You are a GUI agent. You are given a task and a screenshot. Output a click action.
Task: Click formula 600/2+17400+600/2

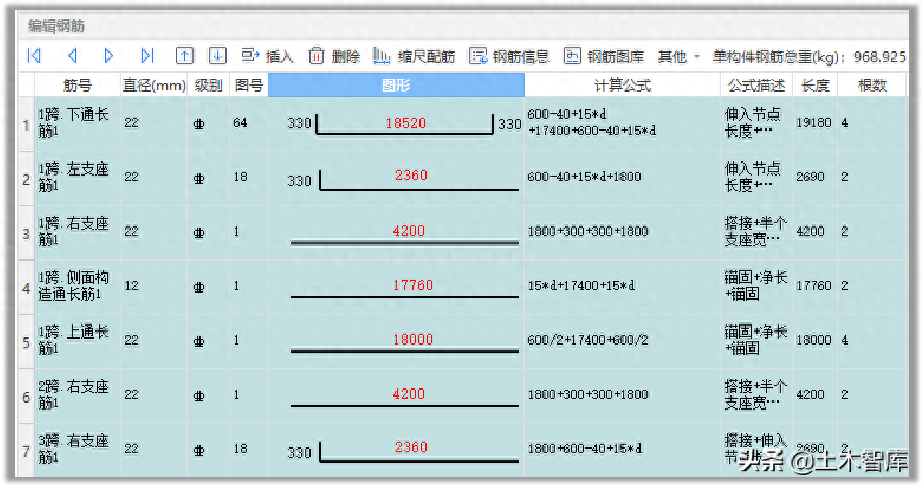pyautogui.click(x=587, y=340)
